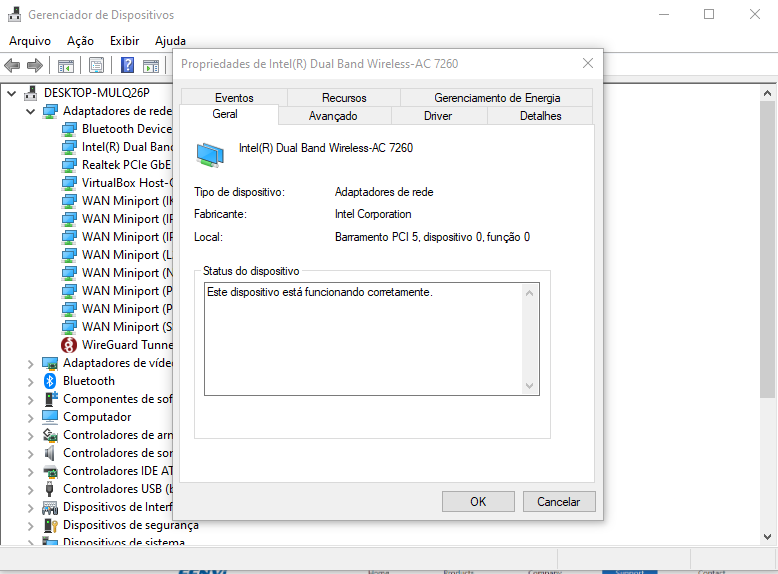Expand the Bluetooth category
Viewport: 778px width, 574px height.
31,382
